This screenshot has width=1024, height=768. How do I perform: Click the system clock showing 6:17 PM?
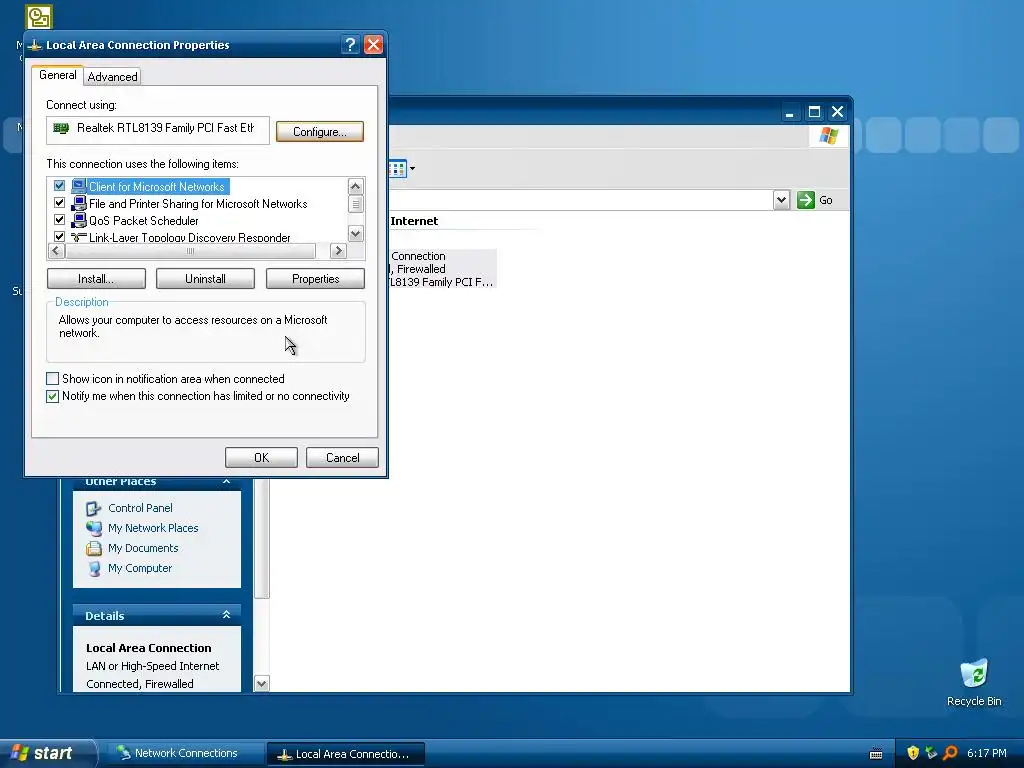coord(986,754)
